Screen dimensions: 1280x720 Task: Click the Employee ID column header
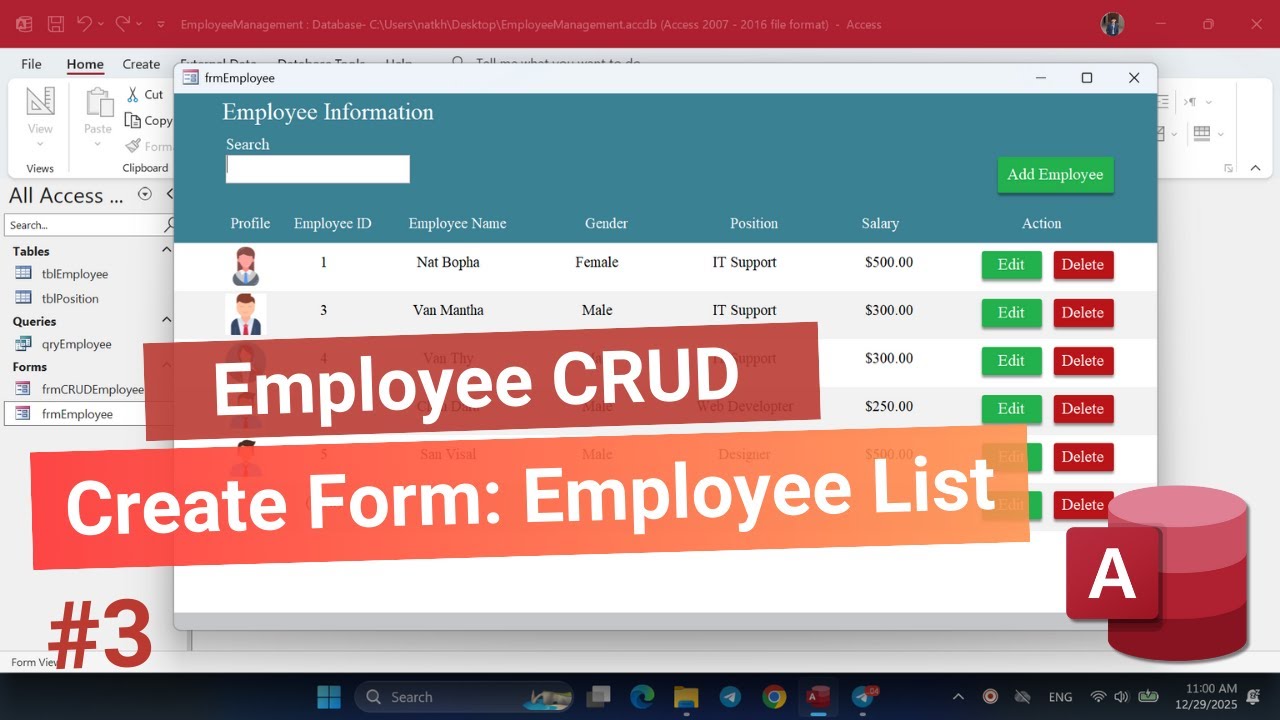(333, 223)
